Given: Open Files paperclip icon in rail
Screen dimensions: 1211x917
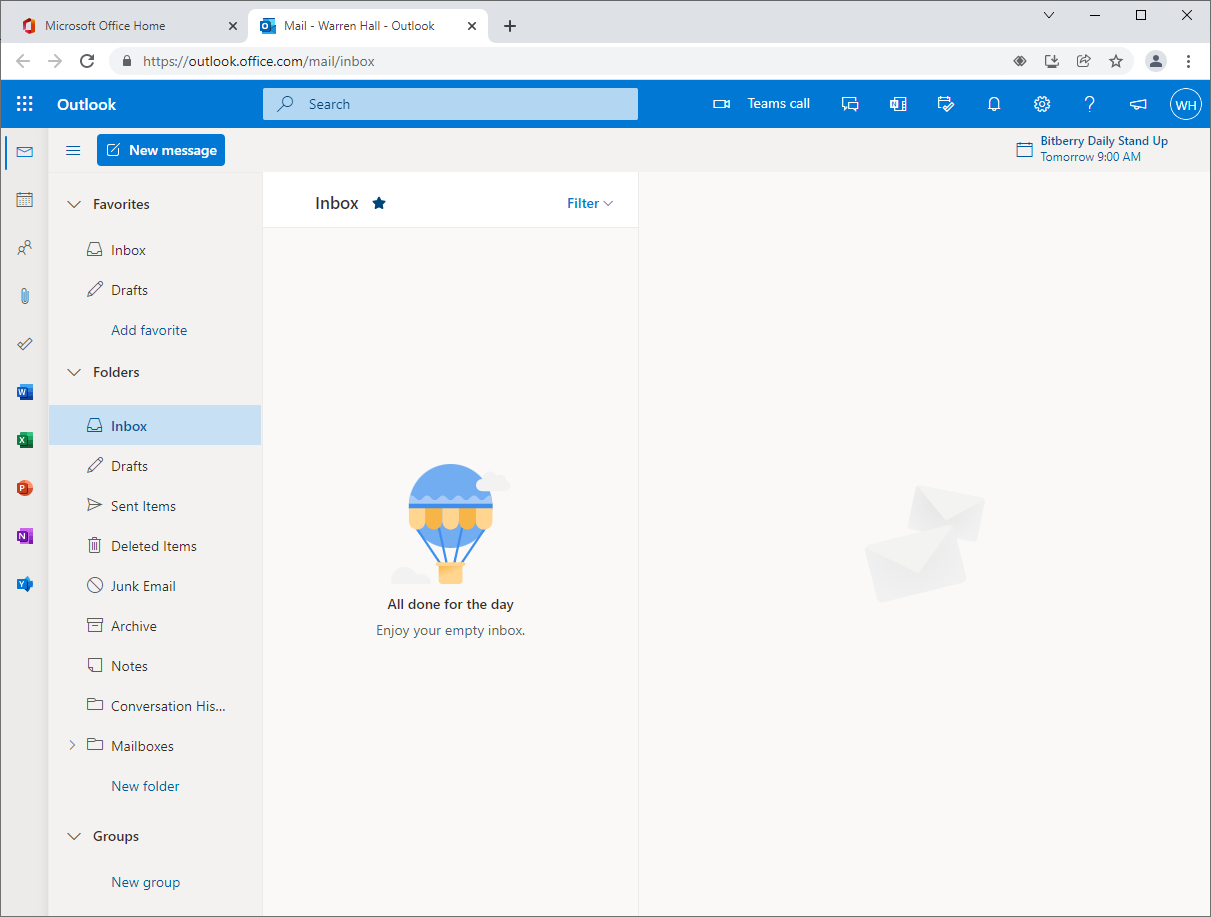Looking at the screenshot, I should tap(25, 296).
